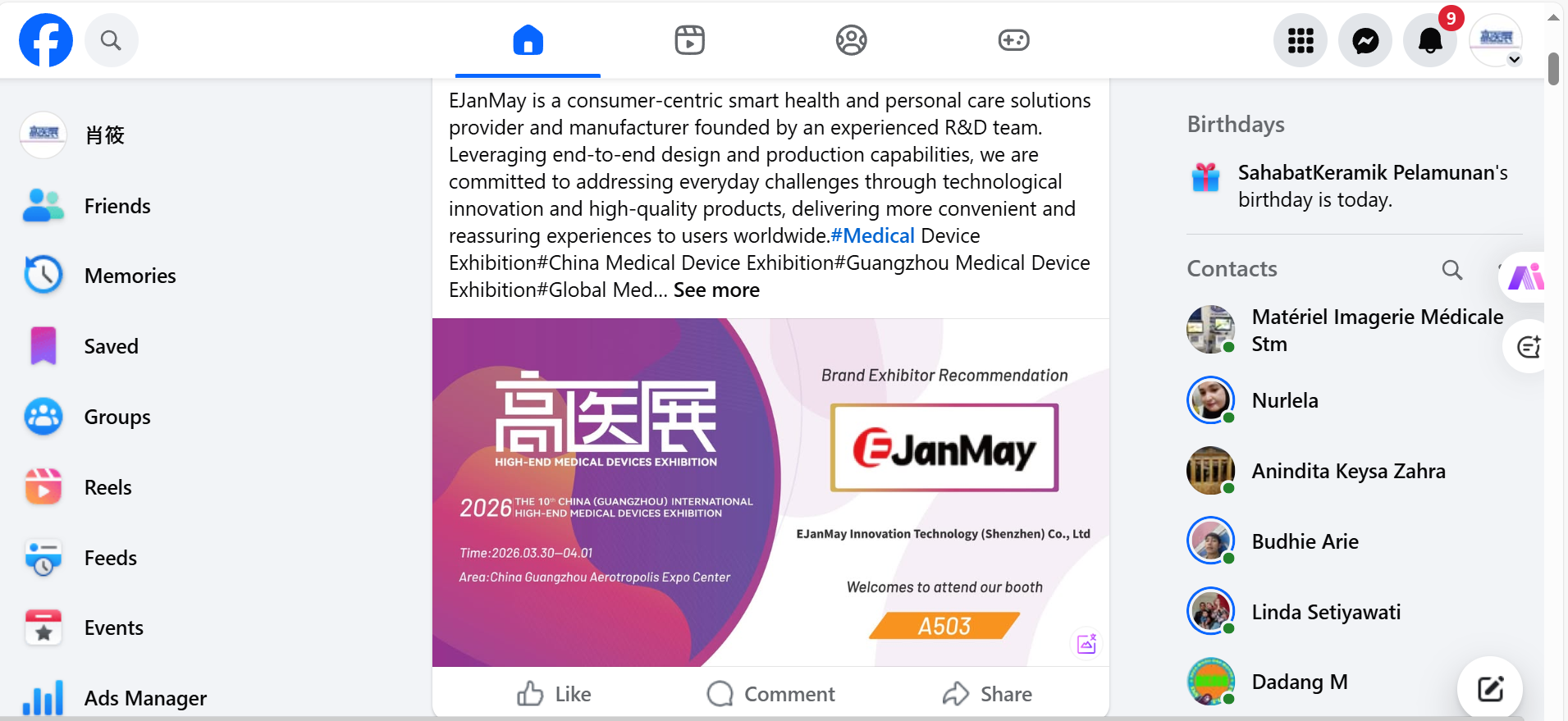Open the notifications bell
The image size is (1568, 721).
1430,40
